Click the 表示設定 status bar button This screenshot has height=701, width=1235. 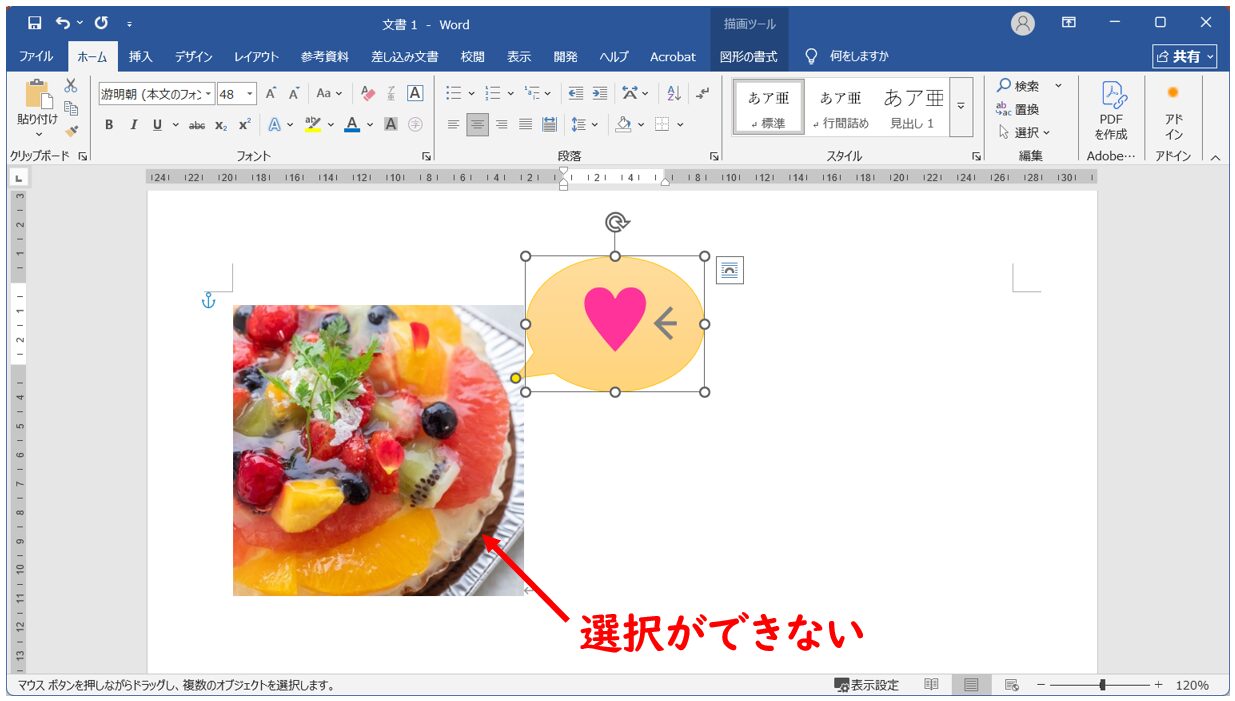pyautogui.click(x=866, y=685)
